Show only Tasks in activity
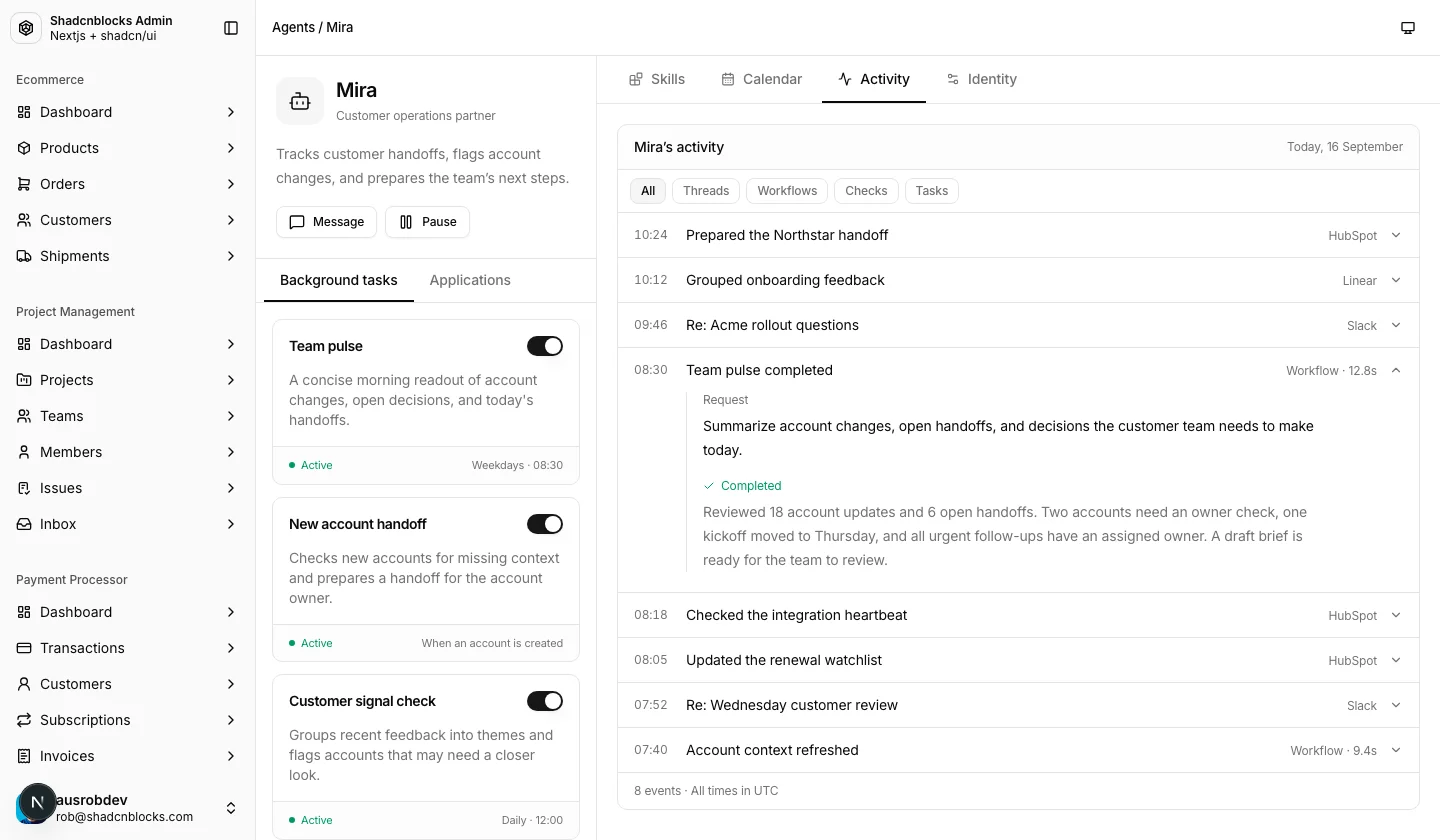The width and height of the screenshot is (1440, 840). pos(932,191)
